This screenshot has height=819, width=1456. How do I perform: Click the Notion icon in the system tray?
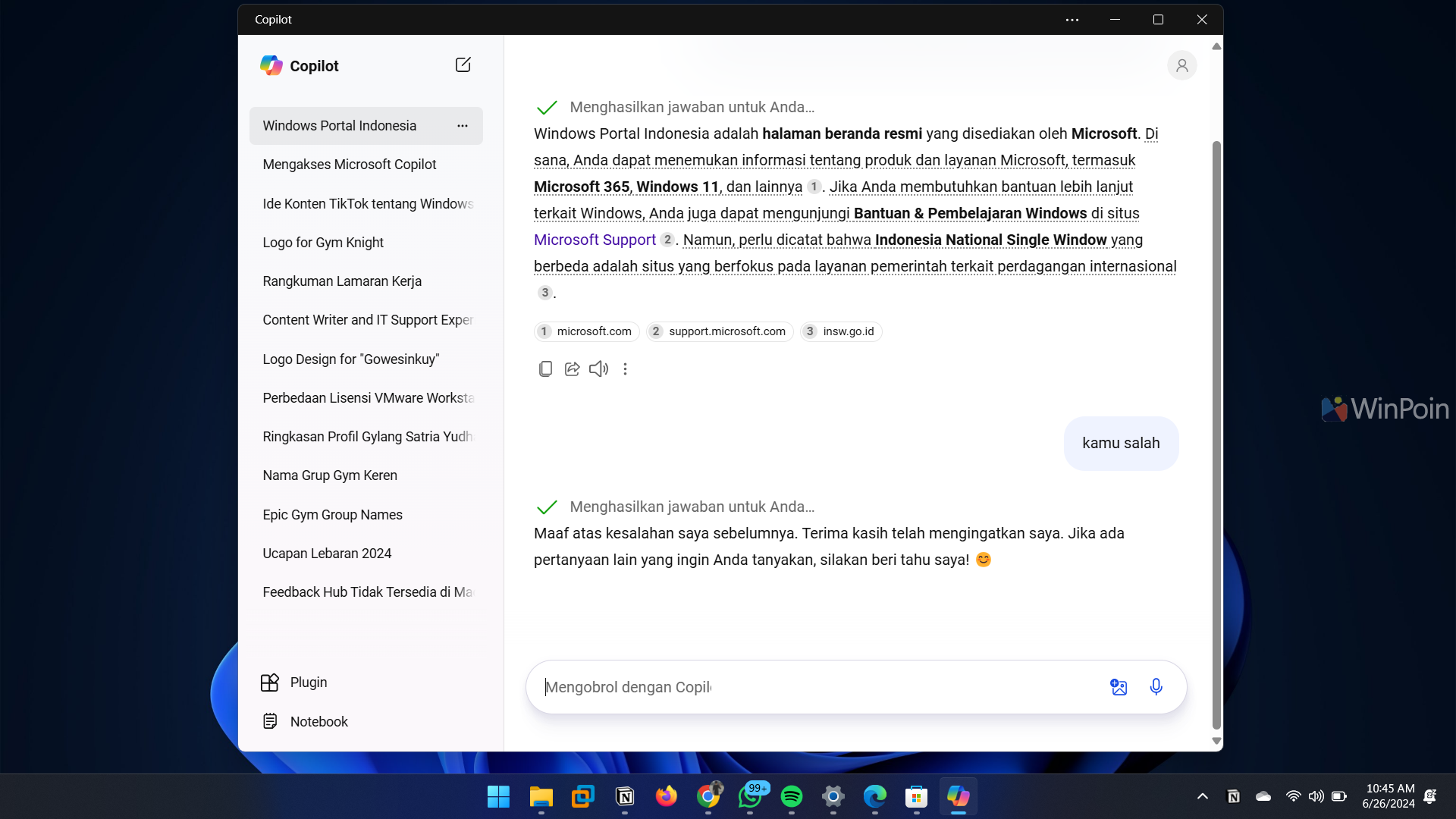pos(1234,796)
